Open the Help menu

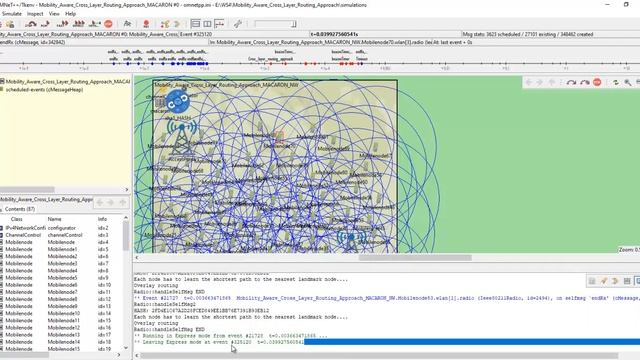pos(70,13)
